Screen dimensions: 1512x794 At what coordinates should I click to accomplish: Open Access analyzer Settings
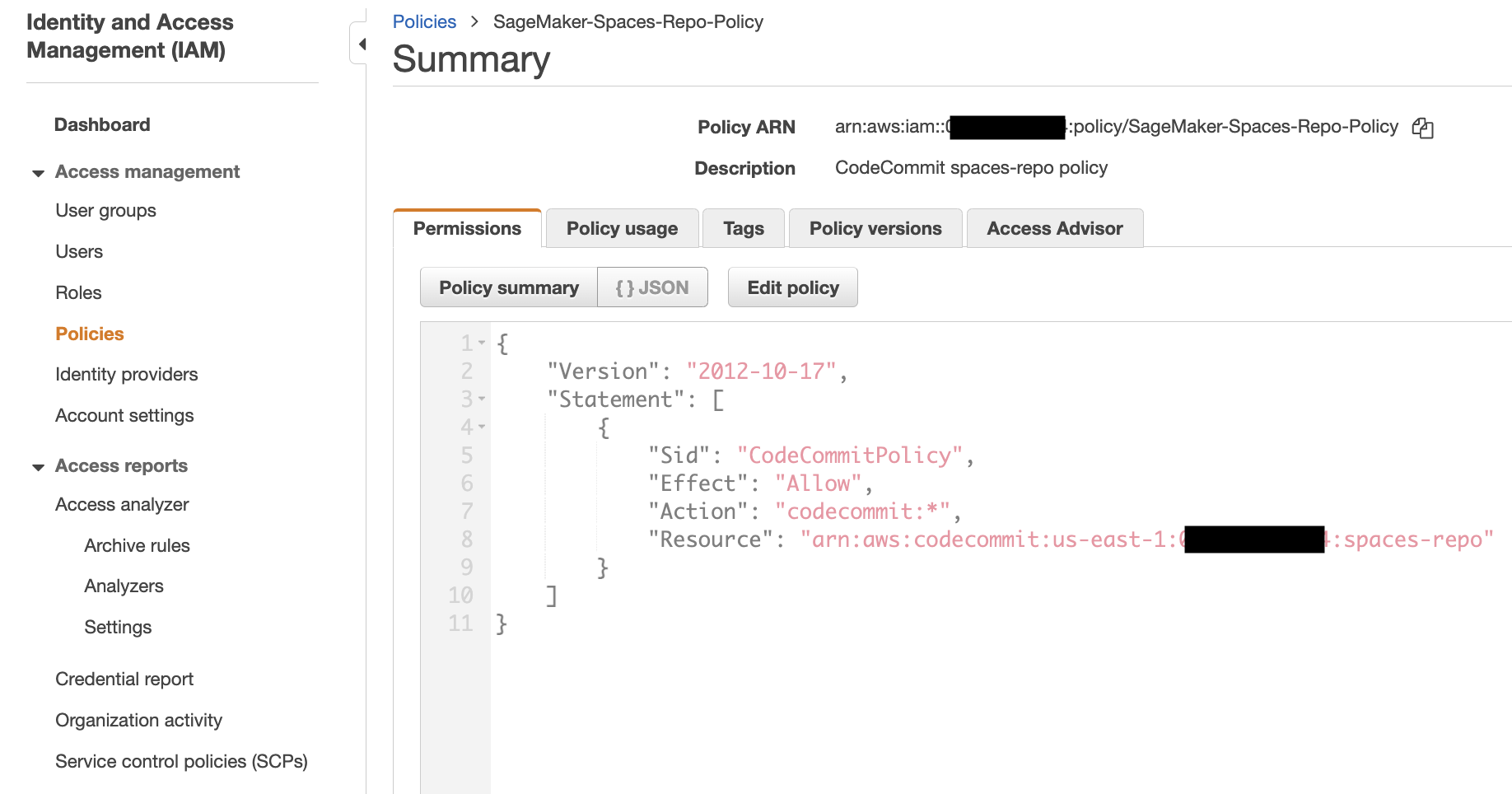click(x=118, y=628)
